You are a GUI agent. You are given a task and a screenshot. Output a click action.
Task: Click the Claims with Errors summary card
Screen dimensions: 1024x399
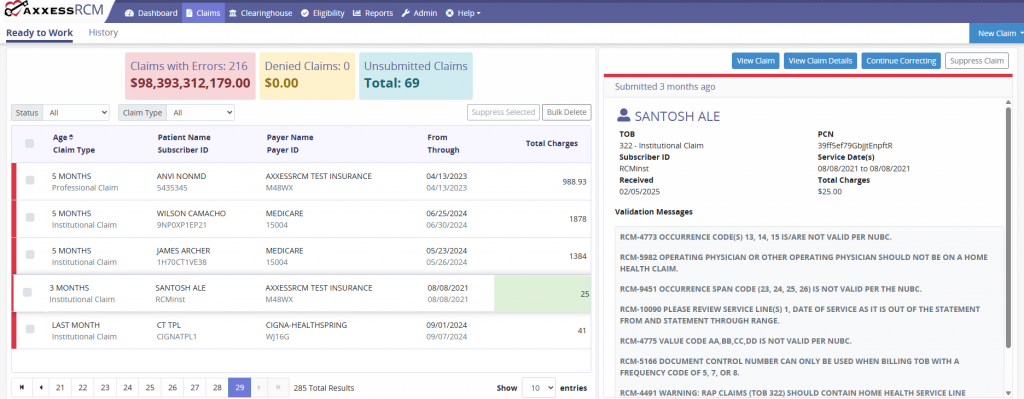pyautogui.click(x=189, y=75)
